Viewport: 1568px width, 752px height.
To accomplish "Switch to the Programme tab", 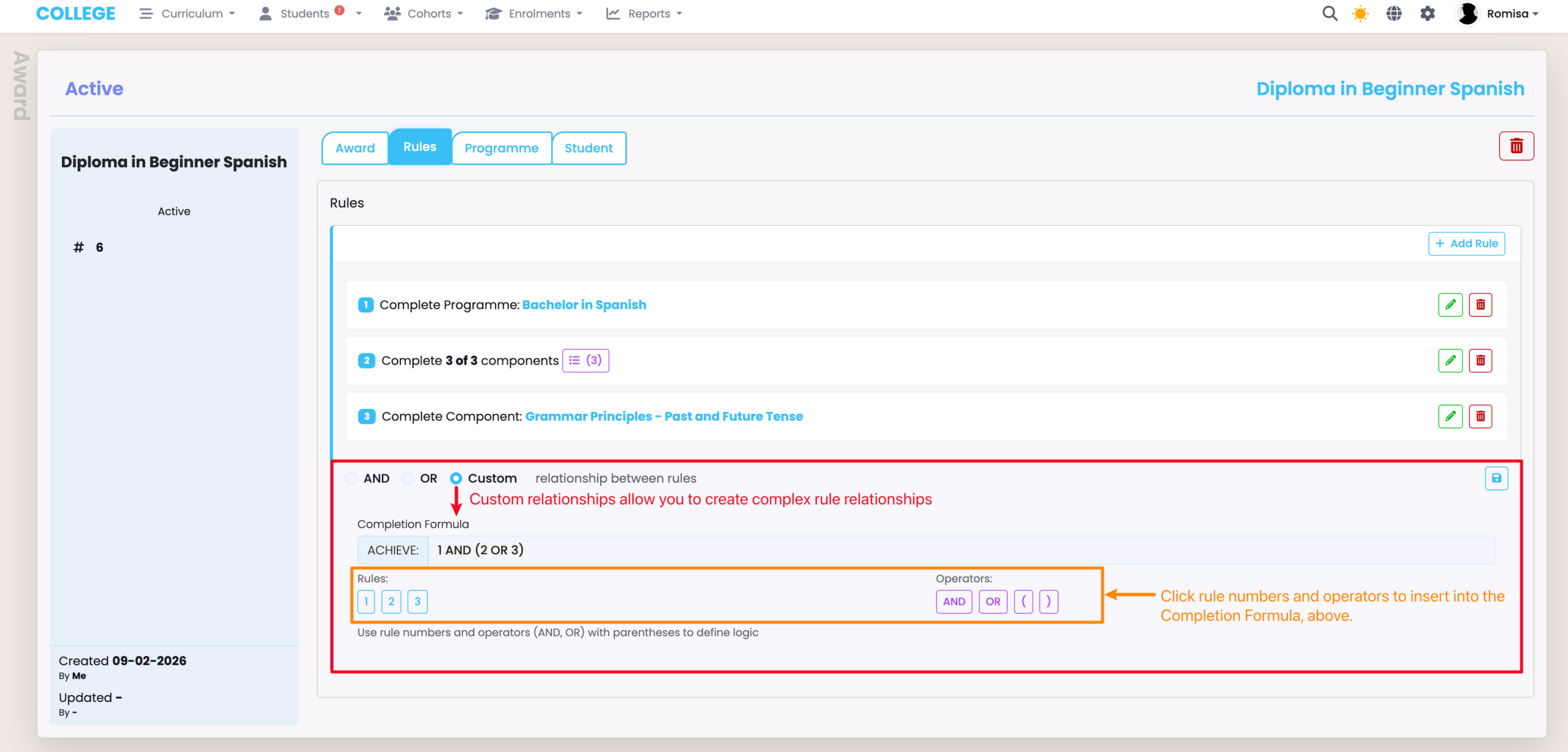I will (x=501, y=148).
